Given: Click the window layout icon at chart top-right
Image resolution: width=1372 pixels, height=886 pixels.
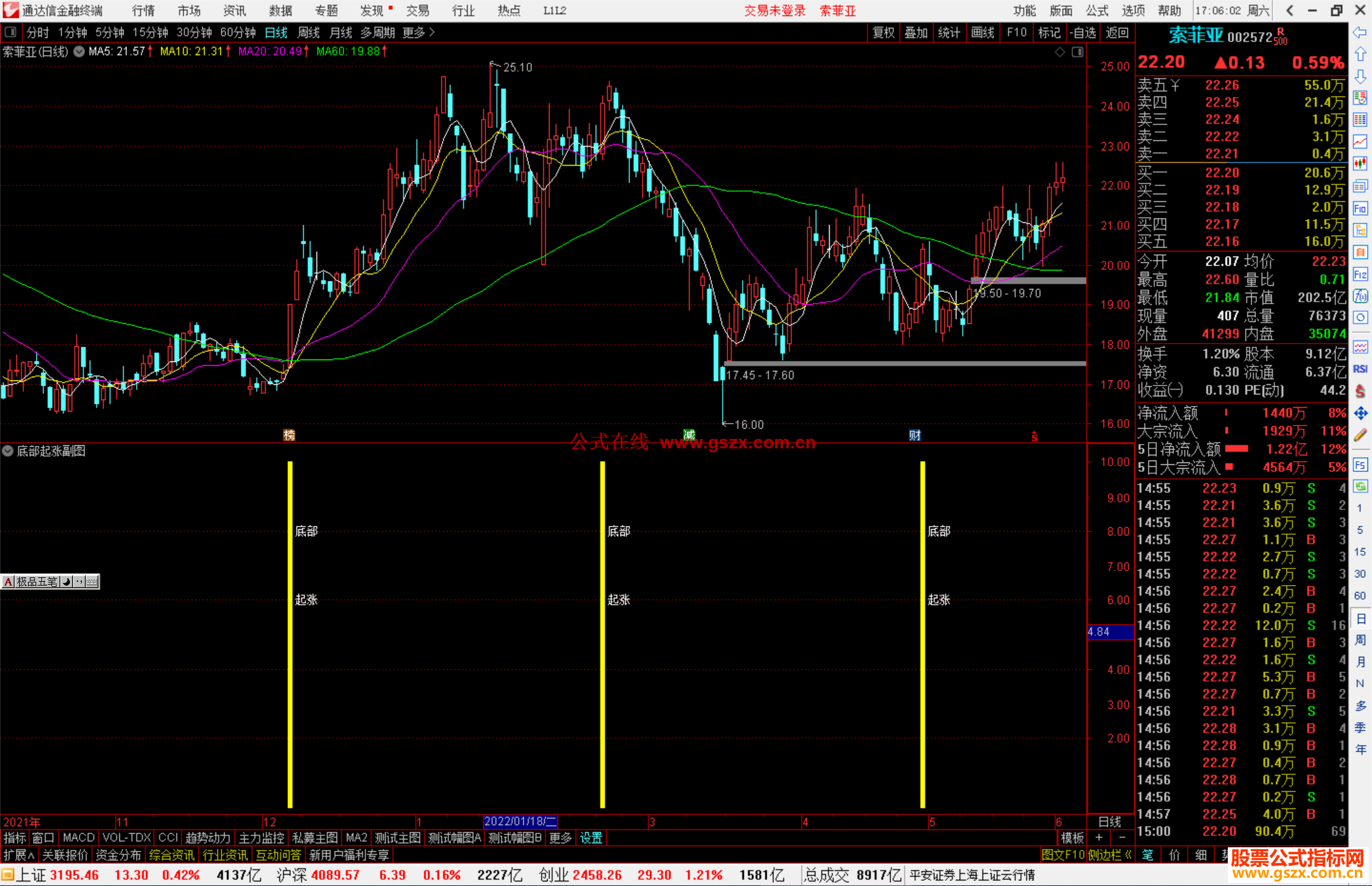Looking at the screenshot, I should pos(1077,52).
